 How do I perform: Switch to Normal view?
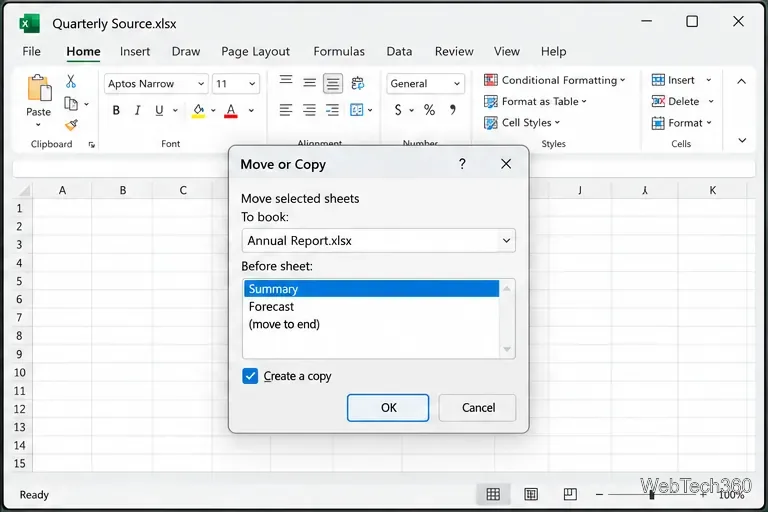click(x=493, y=494)
